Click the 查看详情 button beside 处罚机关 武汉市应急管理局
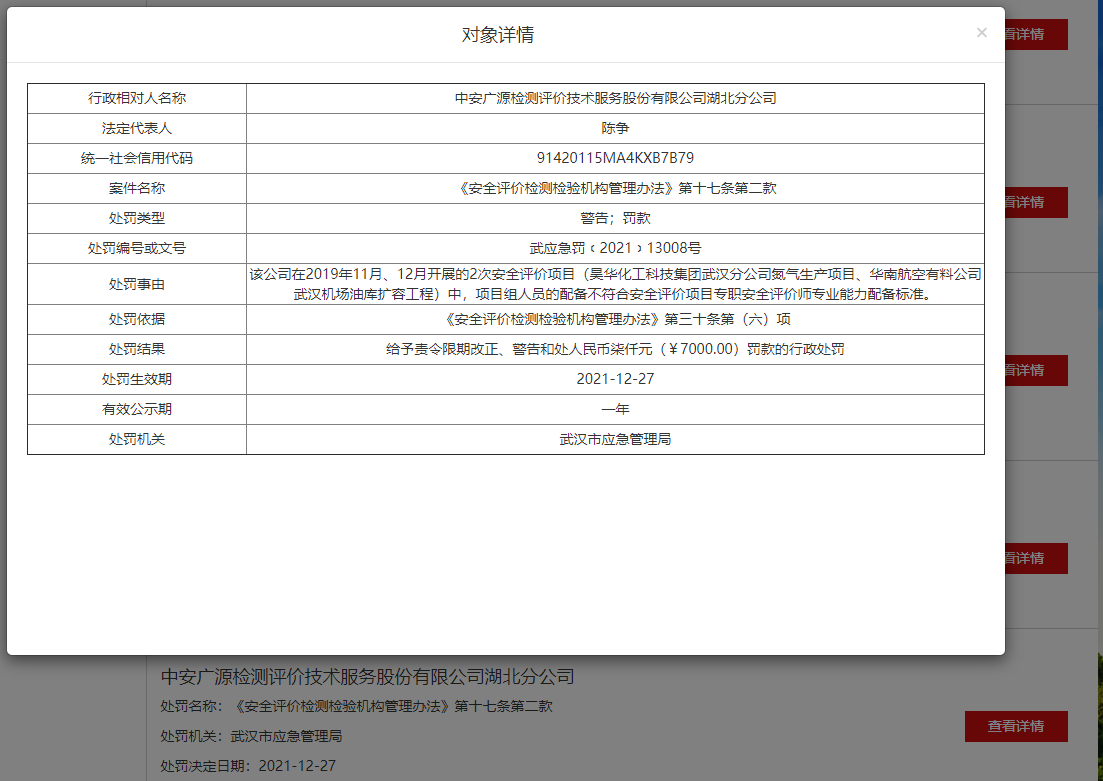 click(x=1015, y=726)
